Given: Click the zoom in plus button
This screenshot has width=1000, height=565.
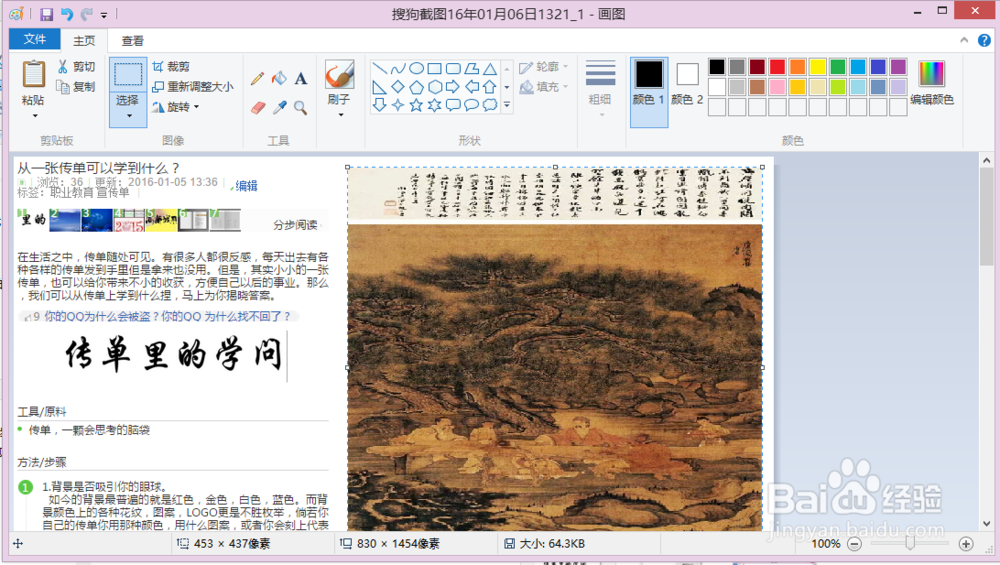Looking at the screenshot, I should 966,544.
